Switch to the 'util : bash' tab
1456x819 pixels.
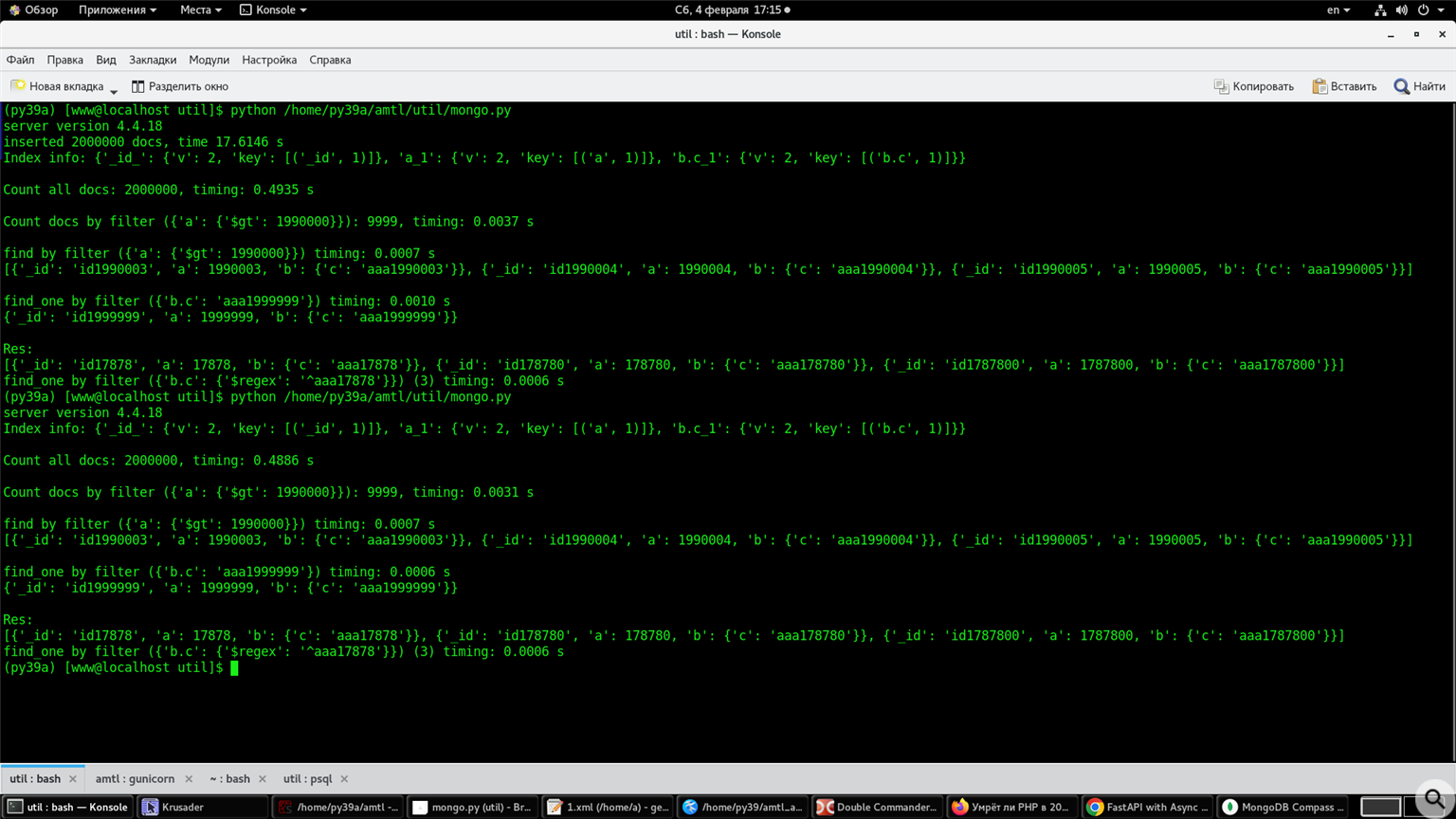coord(35,779)
